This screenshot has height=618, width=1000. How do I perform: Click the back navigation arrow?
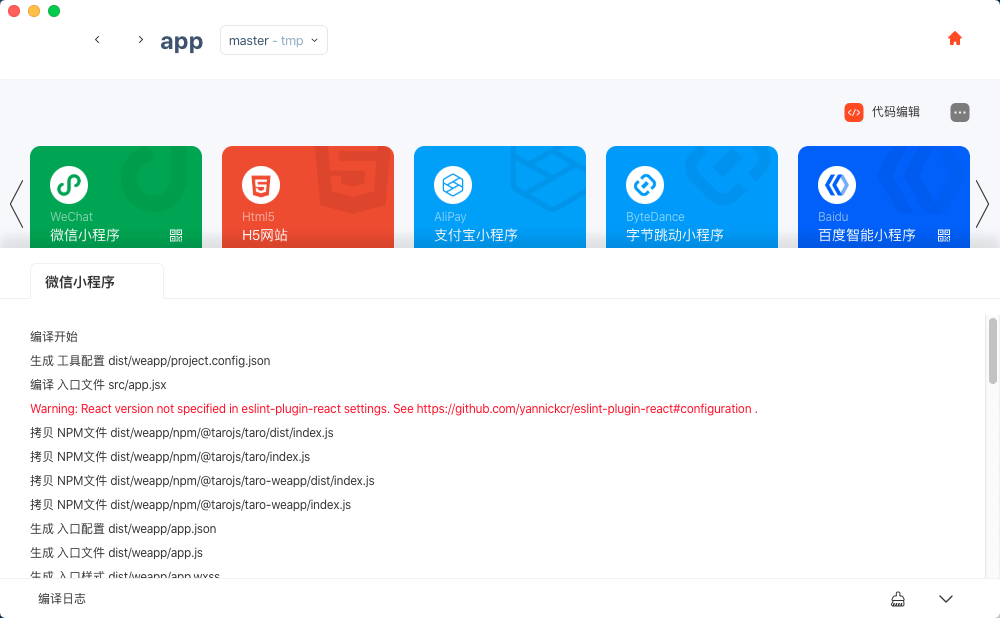(97, 40)
